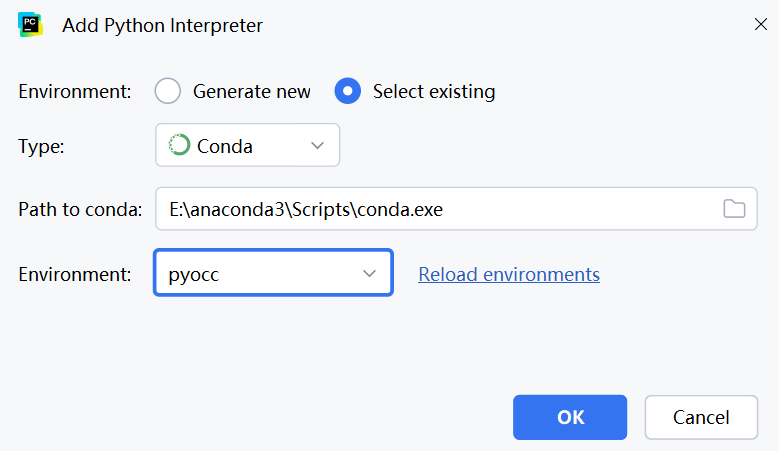Image resolution: width=779 pixels, height=451 pixels.
Task: Select the Generate new radio button
Action: coord(168,92)
